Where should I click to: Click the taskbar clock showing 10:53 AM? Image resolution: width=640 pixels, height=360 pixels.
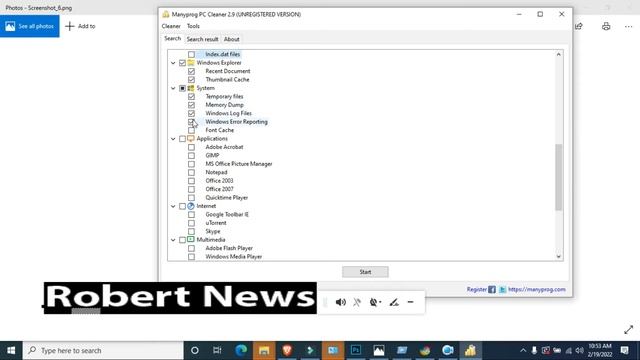600,350
